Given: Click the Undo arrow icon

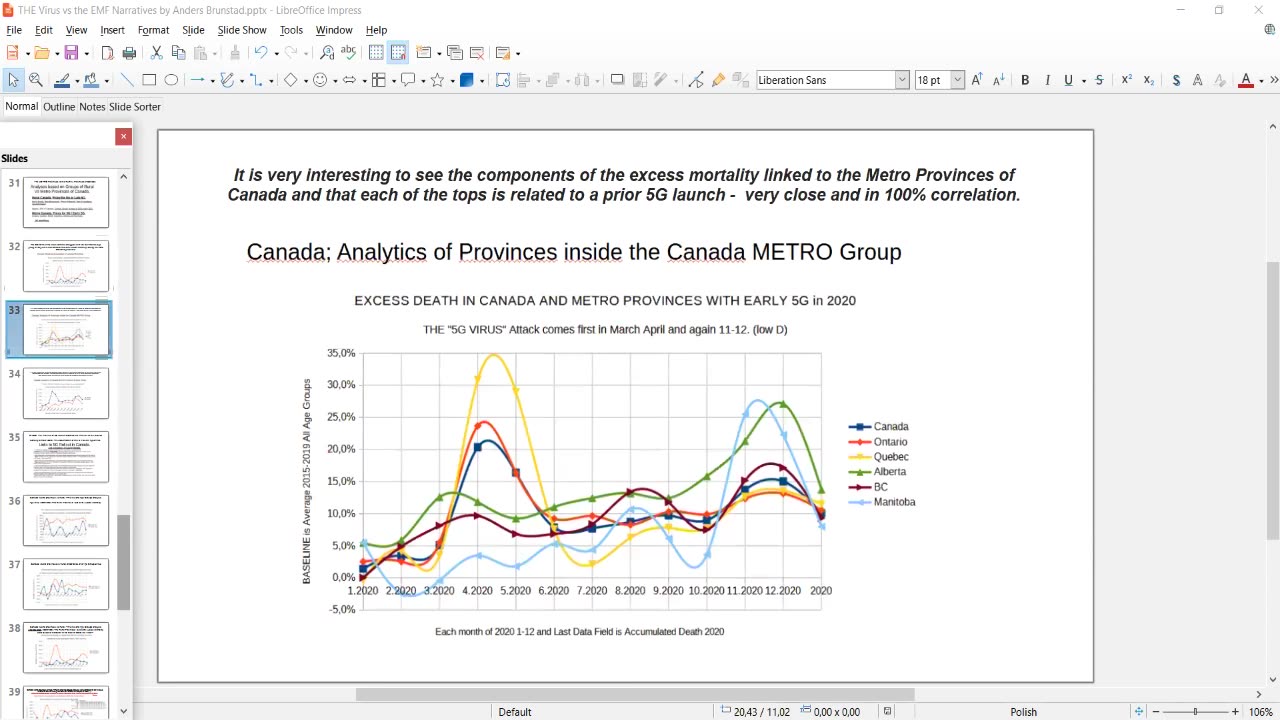Looking at the screenshot, I should coord(260,53).
